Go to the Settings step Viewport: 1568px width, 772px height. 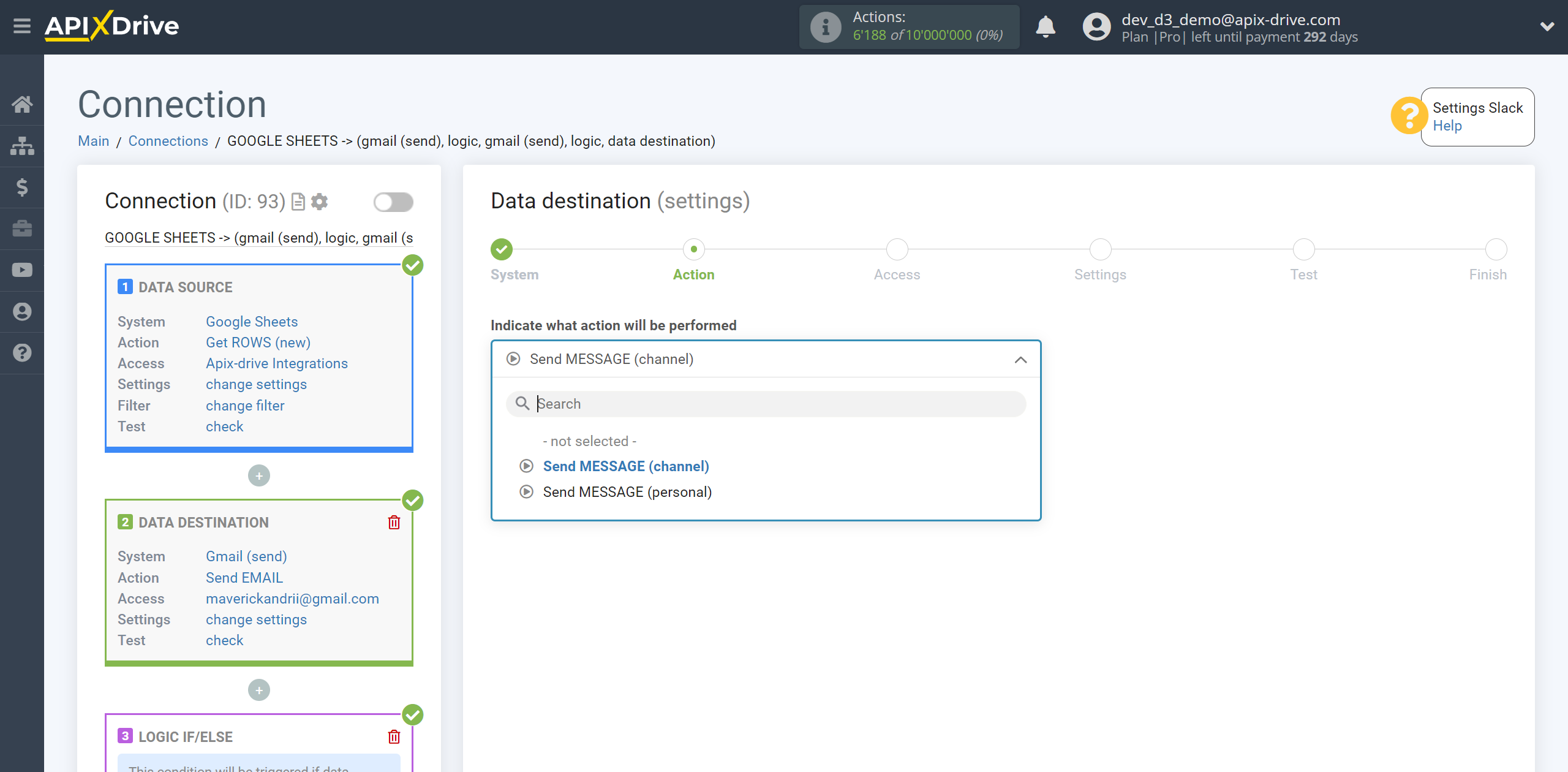(1100, 249)
